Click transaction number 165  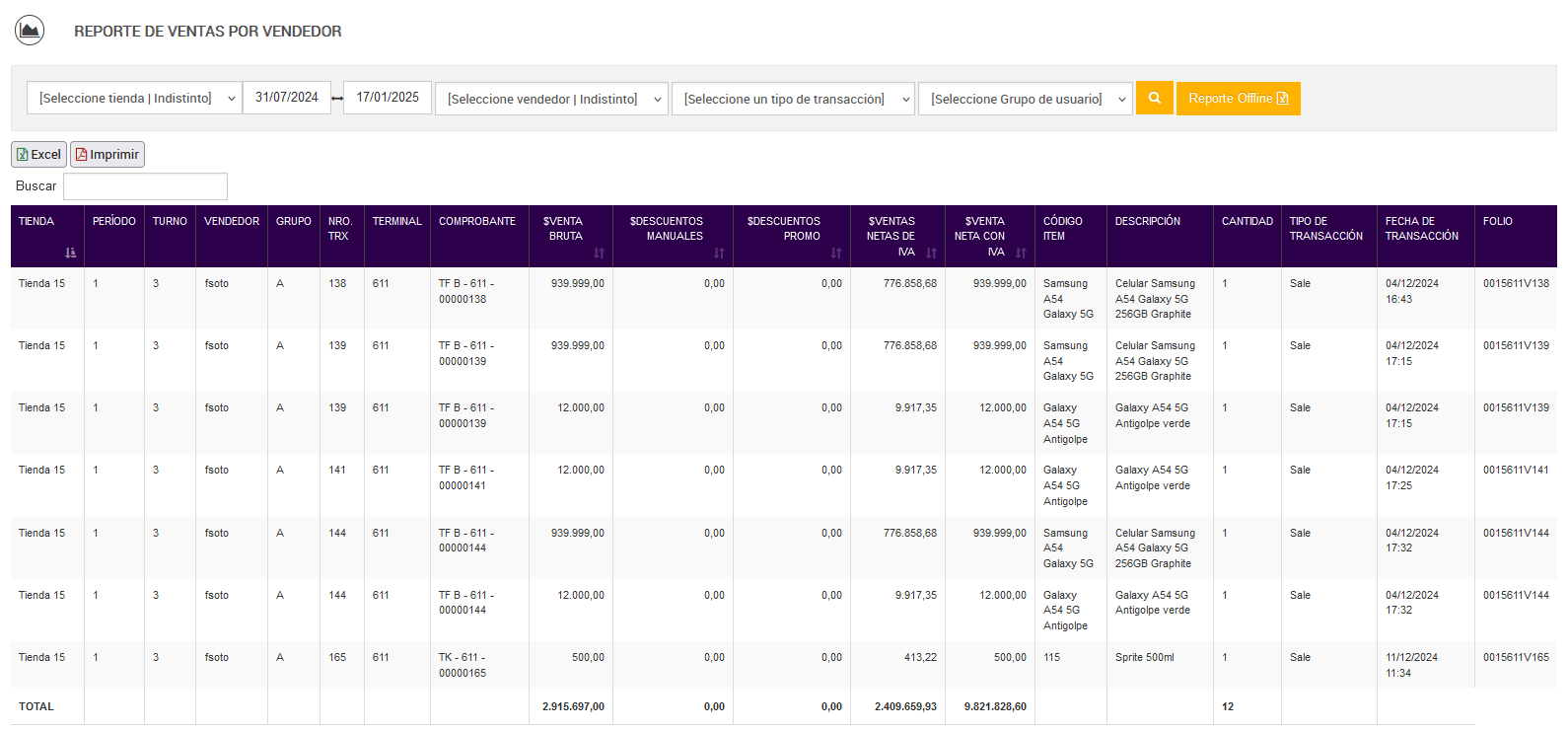tap(337, 658)
